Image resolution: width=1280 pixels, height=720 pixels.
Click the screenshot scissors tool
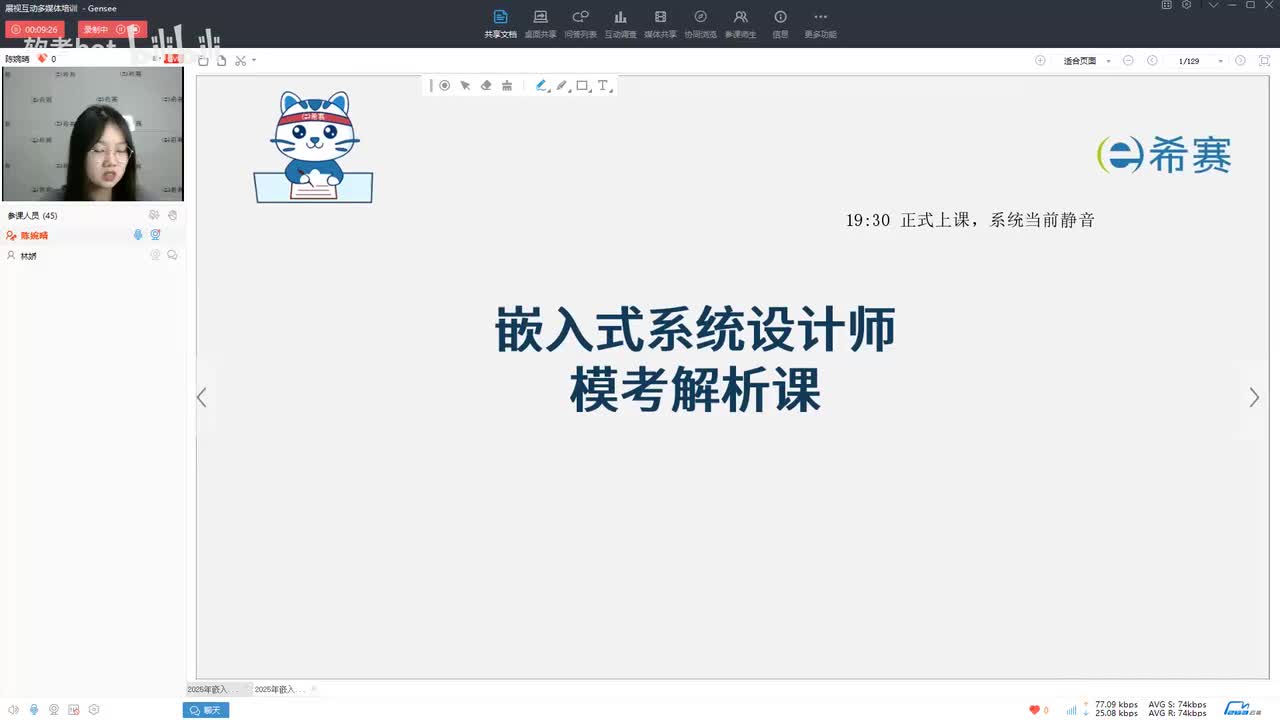pyautogui.click(x=240, y=61)
